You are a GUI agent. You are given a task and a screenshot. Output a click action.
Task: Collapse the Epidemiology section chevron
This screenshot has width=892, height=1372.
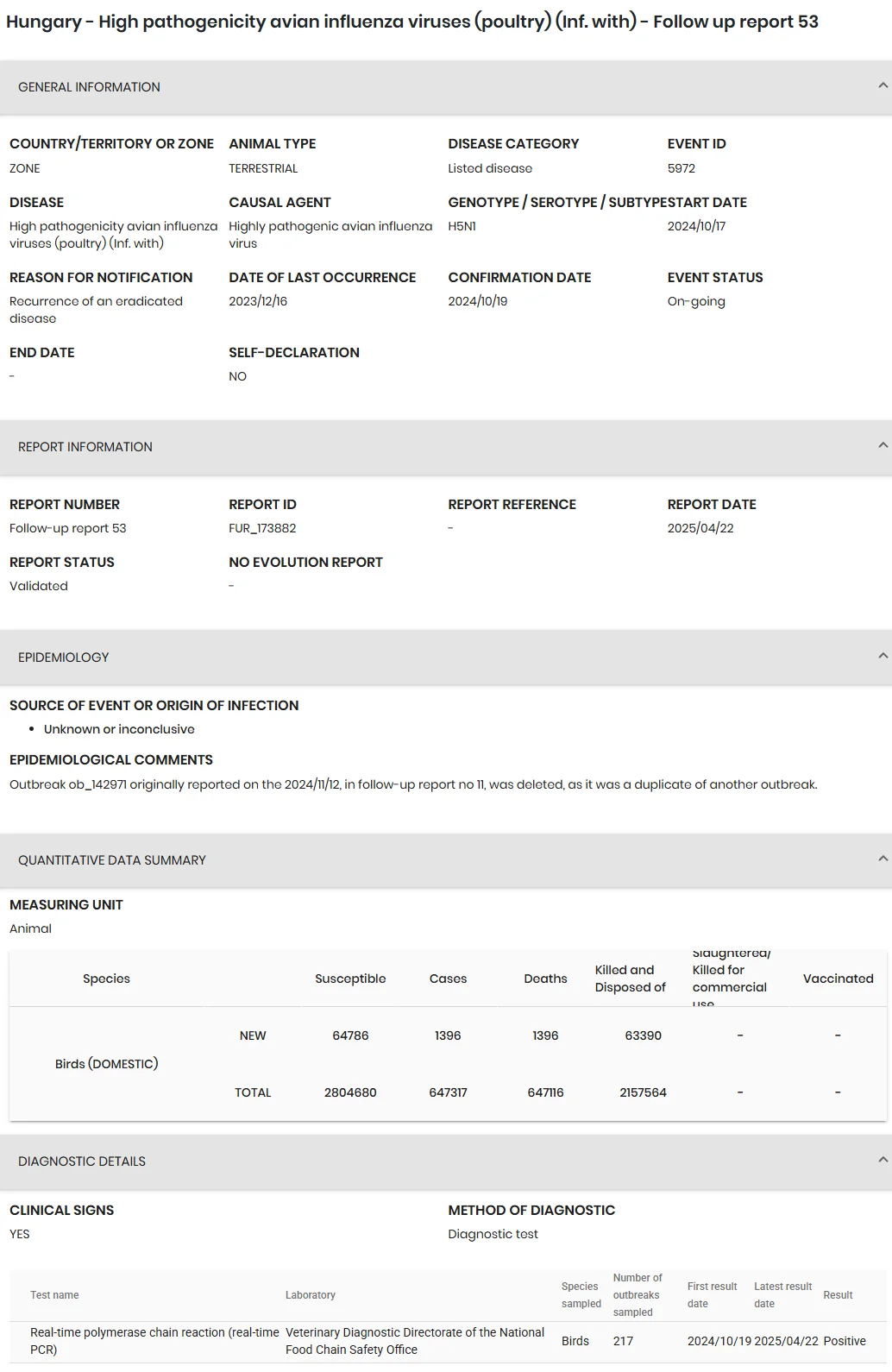pyautogui.click(x=883, y=656)
